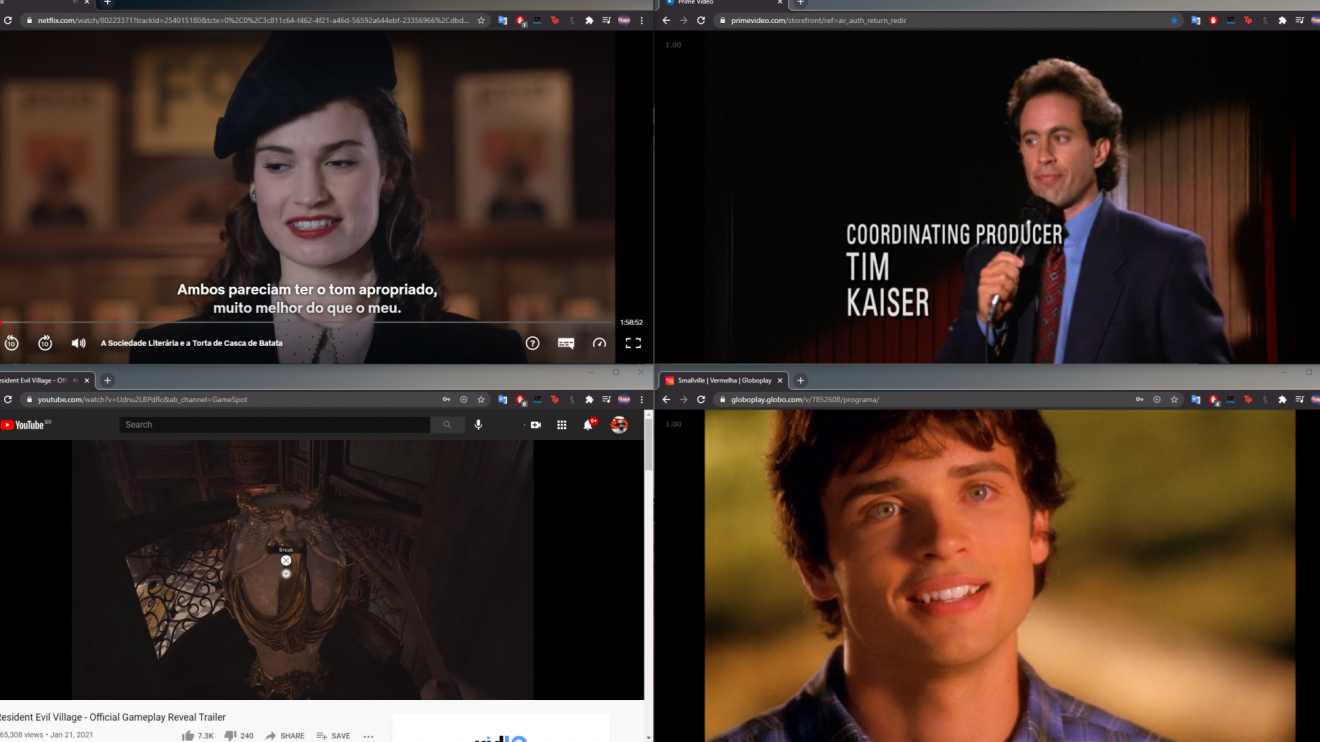
Task: Open Google Translate extension in Netflix window
Action: pos(503,20)
